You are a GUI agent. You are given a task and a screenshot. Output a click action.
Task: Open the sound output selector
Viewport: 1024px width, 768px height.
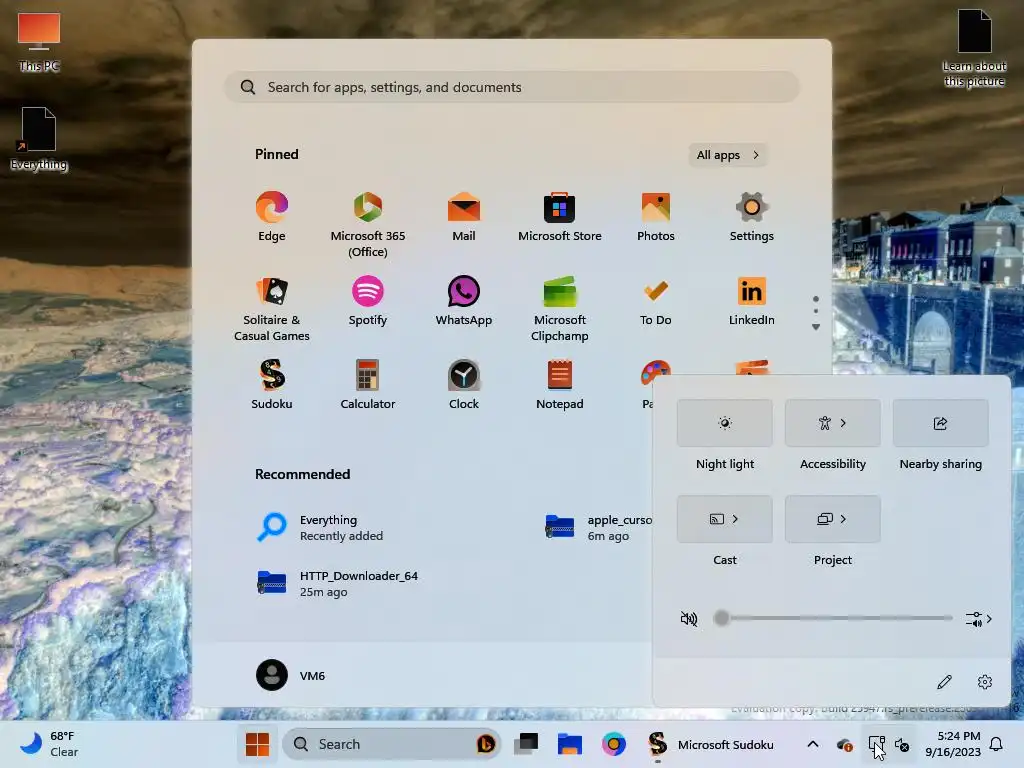[979, 618]
